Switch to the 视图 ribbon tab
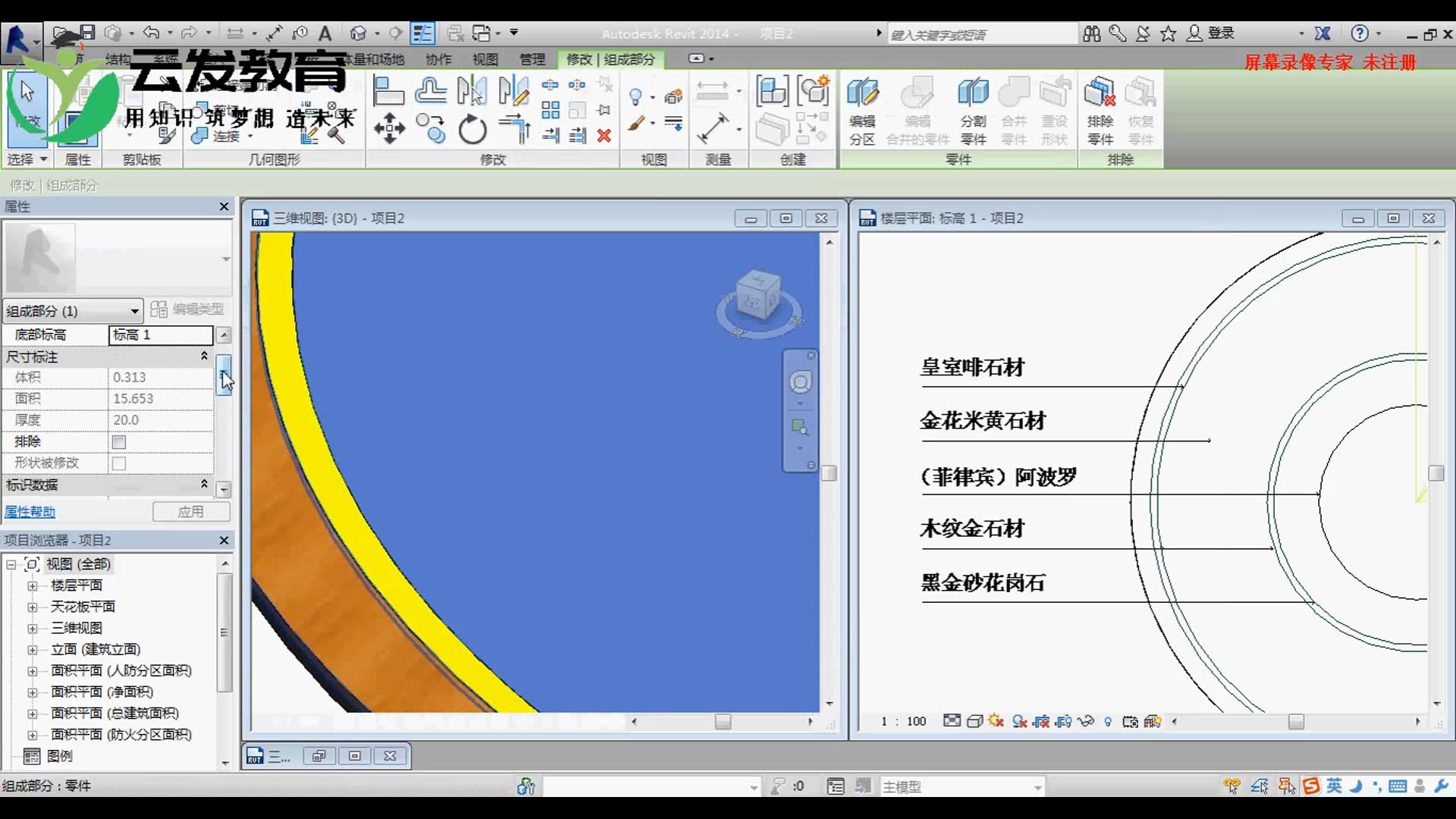Screen dimensions: 1456x819 pyautogui.click(x=485, y=59)
